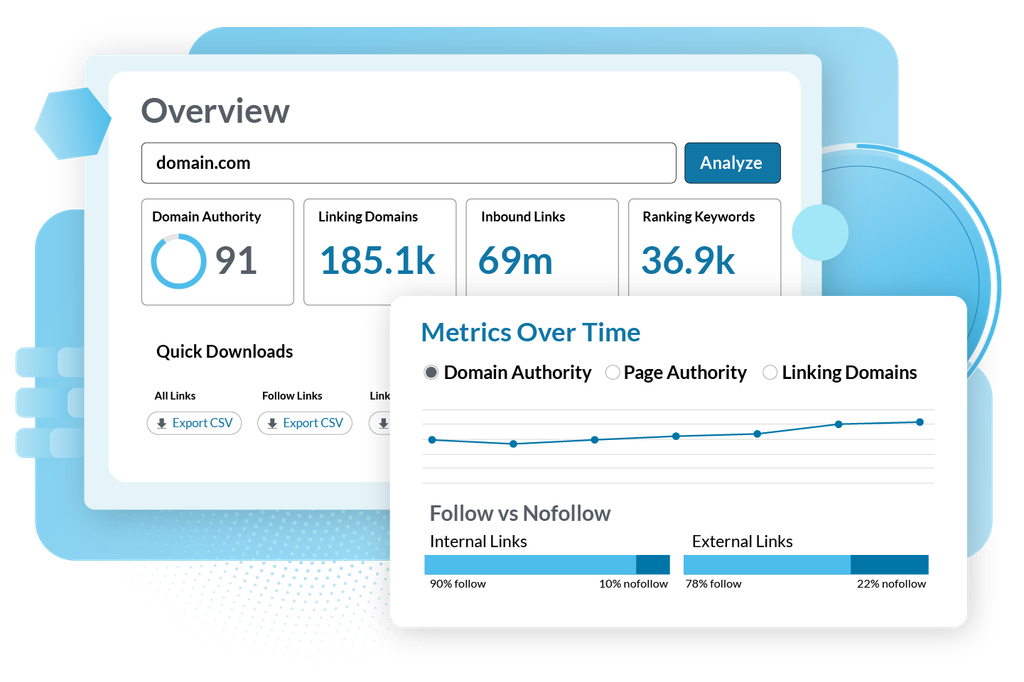The image size is (1024, 682).
Task: Select Linking Domains radio button
Action: pyautogui.click(x=770, y=372)
